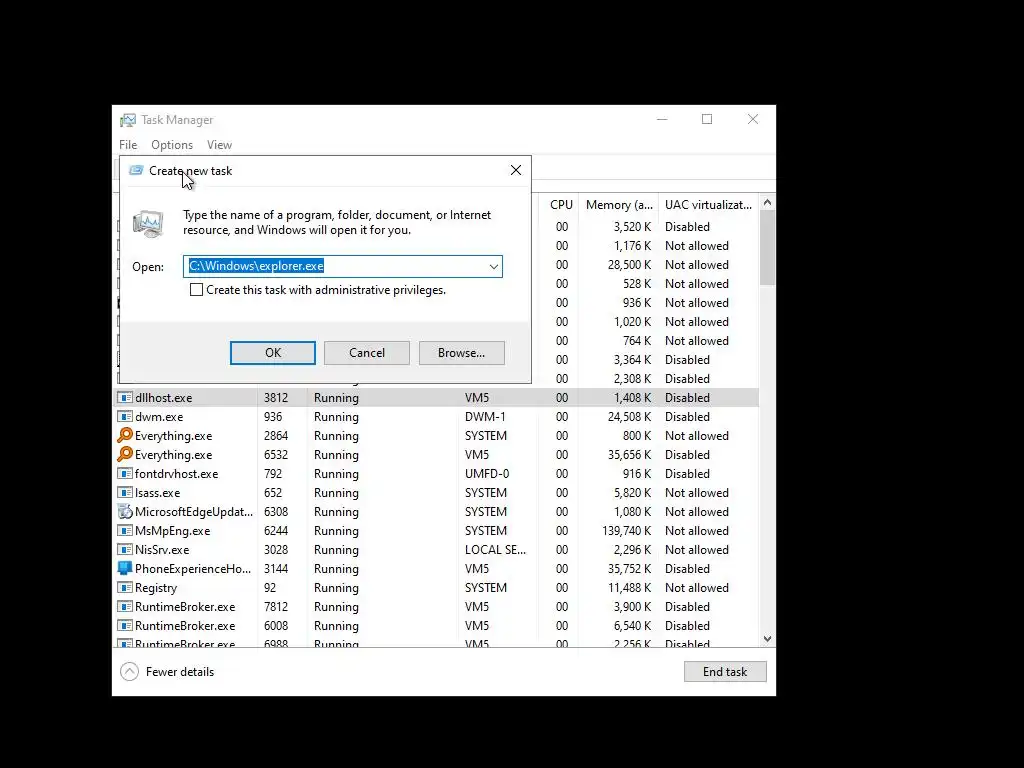Select the NisSrv.exe row name
The width and height of the screenshot is (1024, 768).
tap(162, 549)
